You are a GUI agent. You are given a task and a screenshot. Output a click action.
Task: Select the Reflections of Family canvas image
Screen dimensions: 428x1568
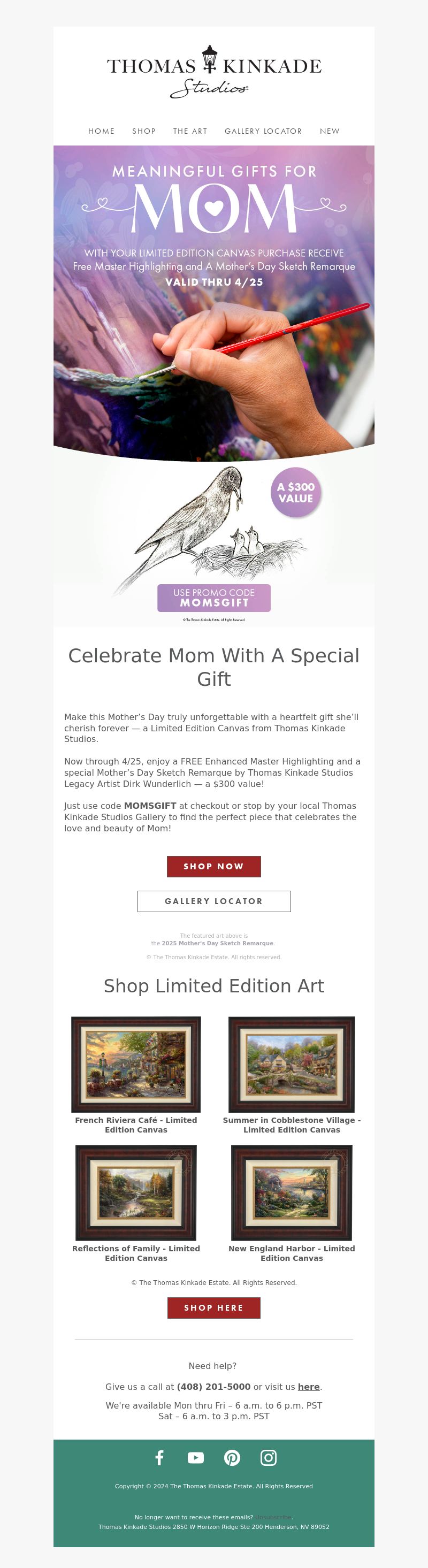(136, 1192)
